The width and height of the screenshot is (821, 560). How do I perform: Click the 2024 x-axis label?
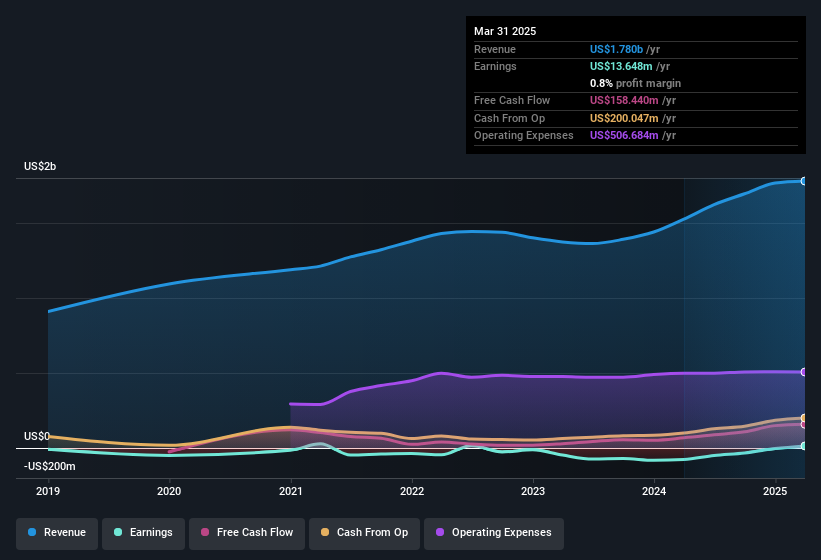(654, 491)
